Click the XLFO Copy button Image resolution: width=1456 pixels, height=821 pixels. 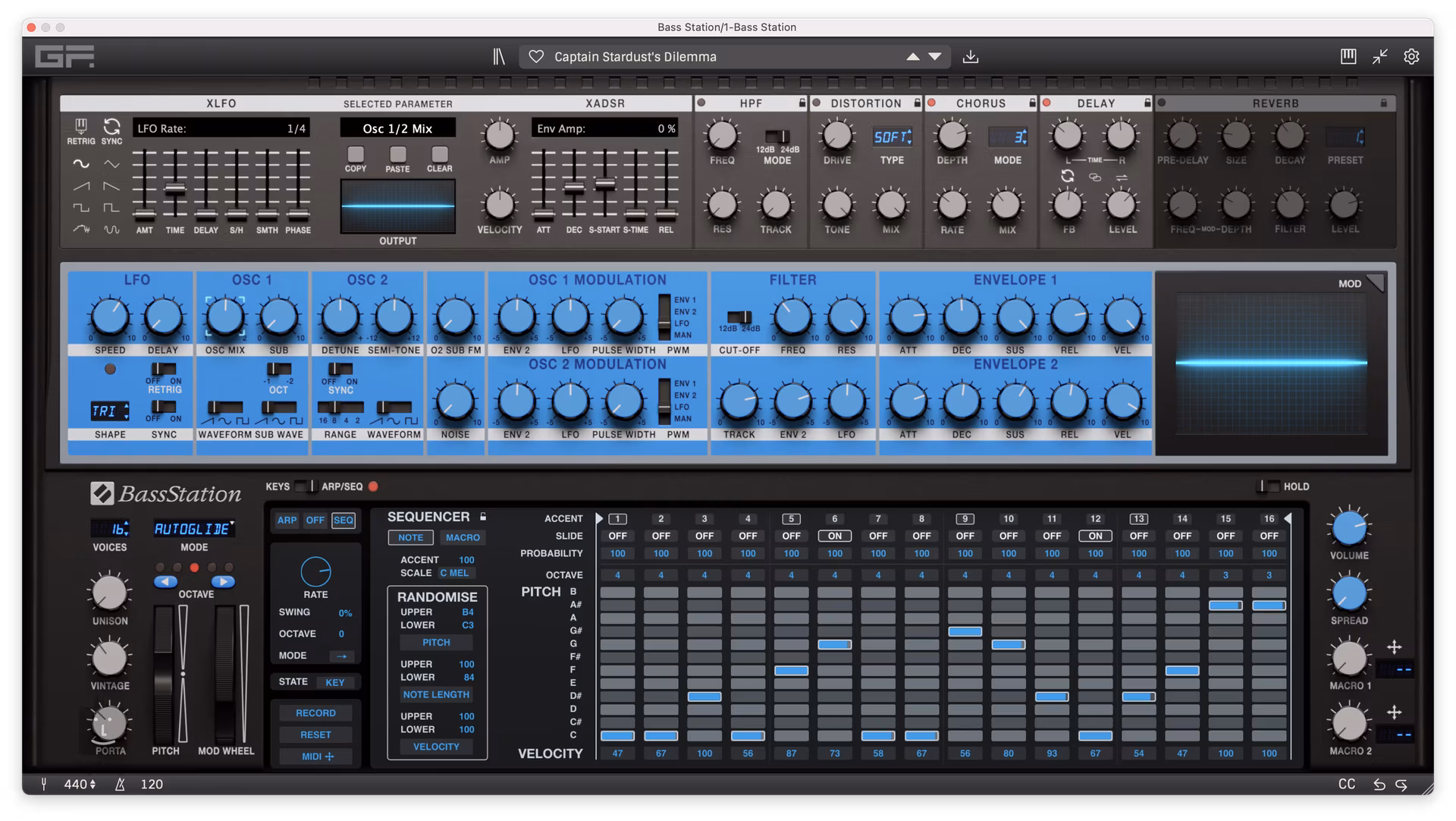tap(355, 156)
